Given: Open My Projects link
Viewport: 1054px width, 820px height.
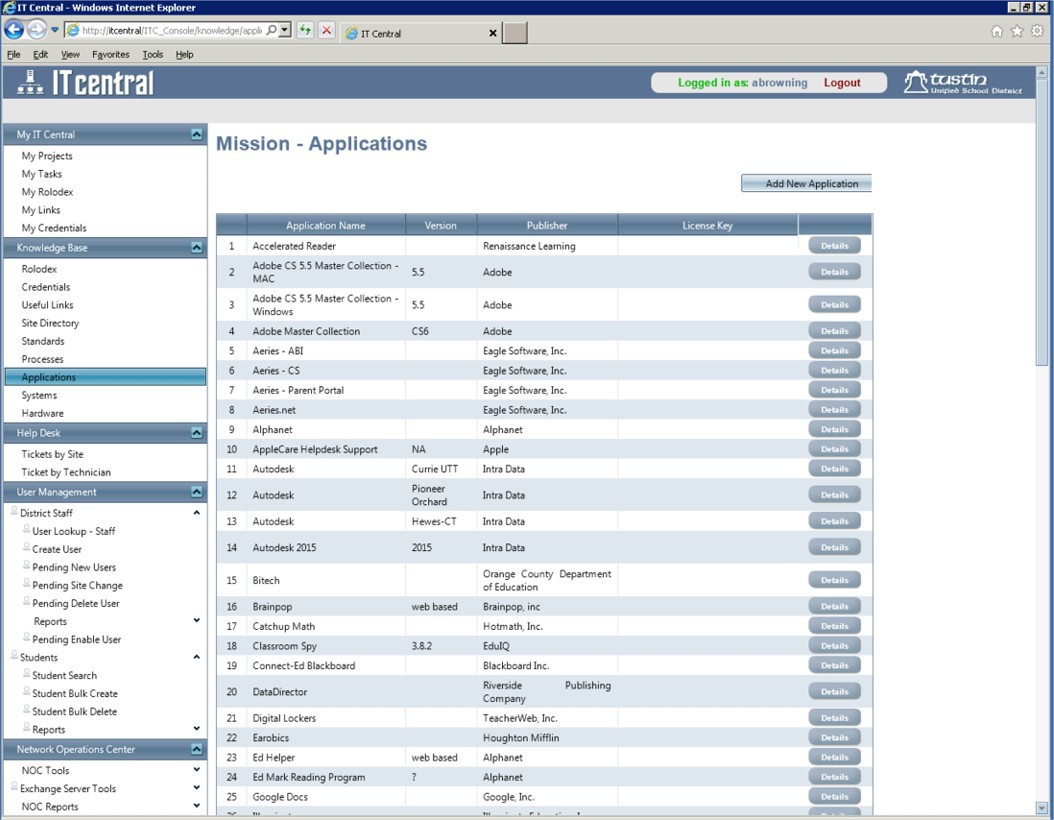Looking at the screenshot, I should coord(47,156).
